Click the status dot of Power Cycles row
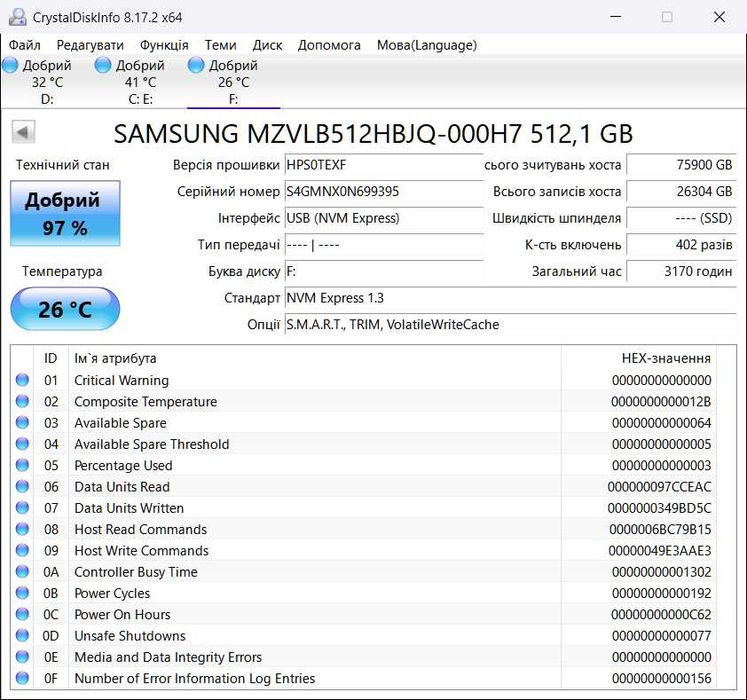Screen dimensions: 747x700 pyautogui.click(x=22, y=593)
